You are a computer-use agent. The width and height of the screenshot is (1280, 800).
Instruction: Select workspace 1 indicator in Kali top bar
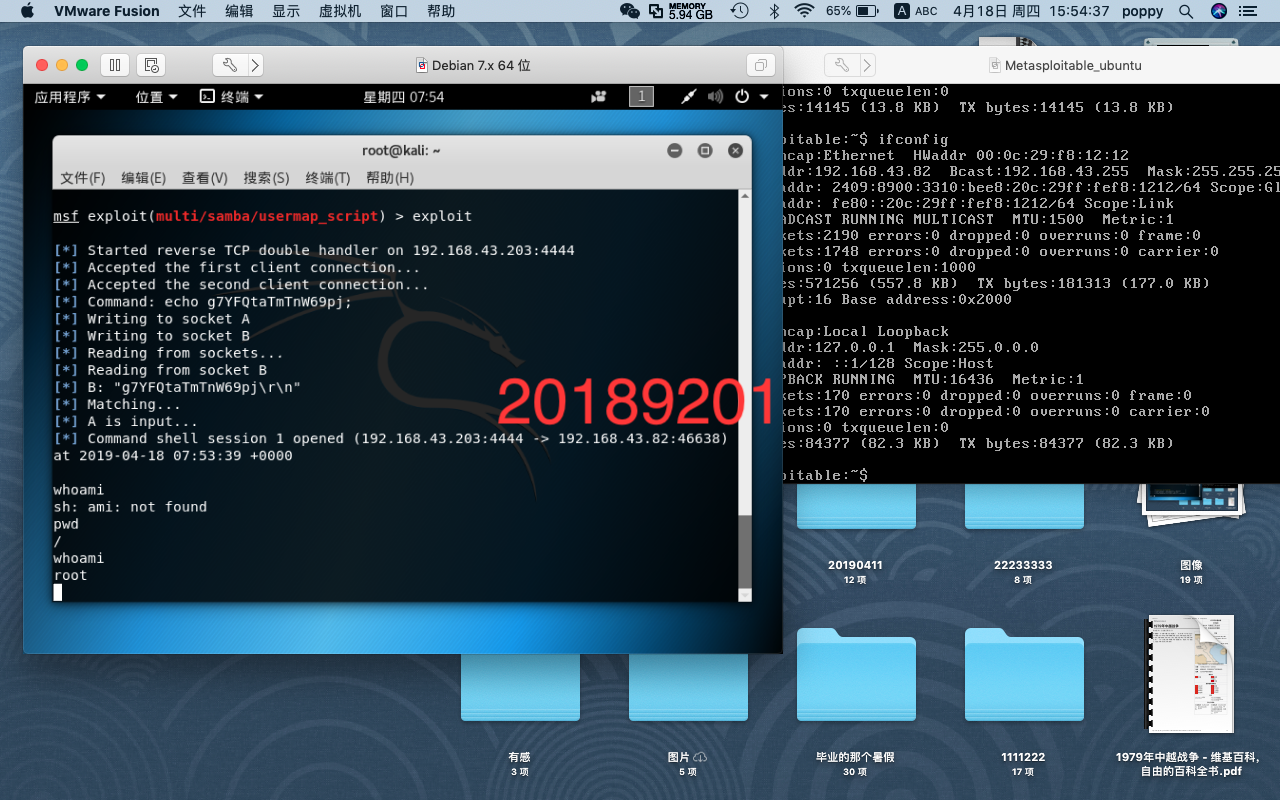[x=641, y=97]
